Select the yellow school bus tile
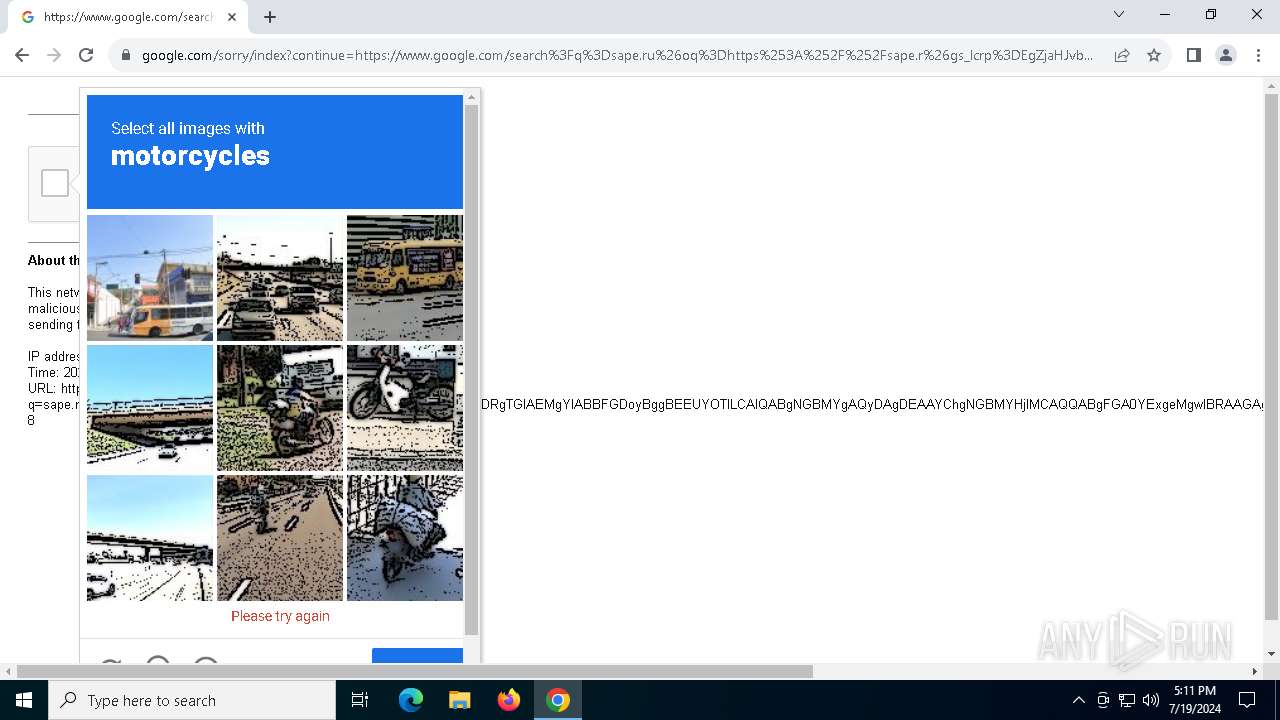Viewport: 1280px width, 720px height. tap(405, 278)
